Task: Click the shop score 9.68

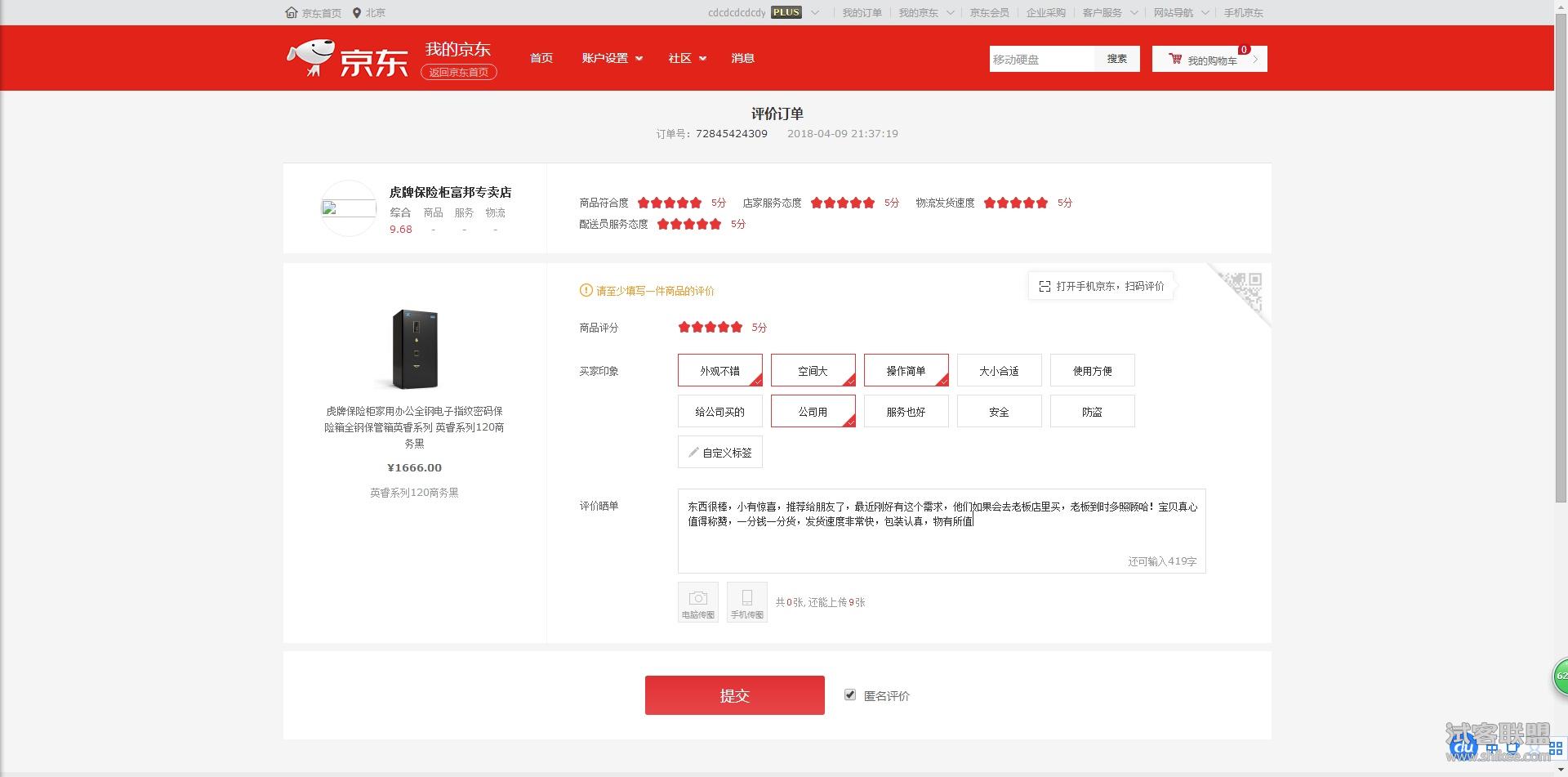Action: point(400,230)
